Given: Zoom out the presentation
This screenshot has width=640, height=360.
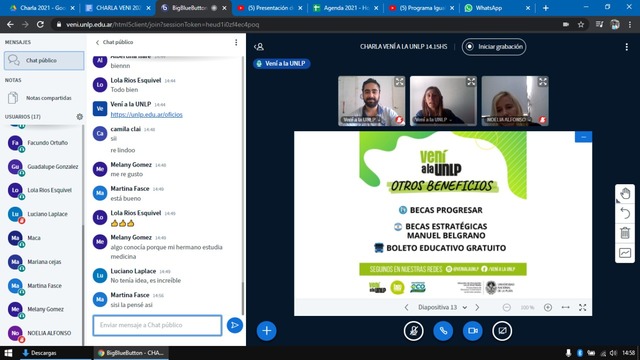Looking at the screenshot, I should [507, 307].
